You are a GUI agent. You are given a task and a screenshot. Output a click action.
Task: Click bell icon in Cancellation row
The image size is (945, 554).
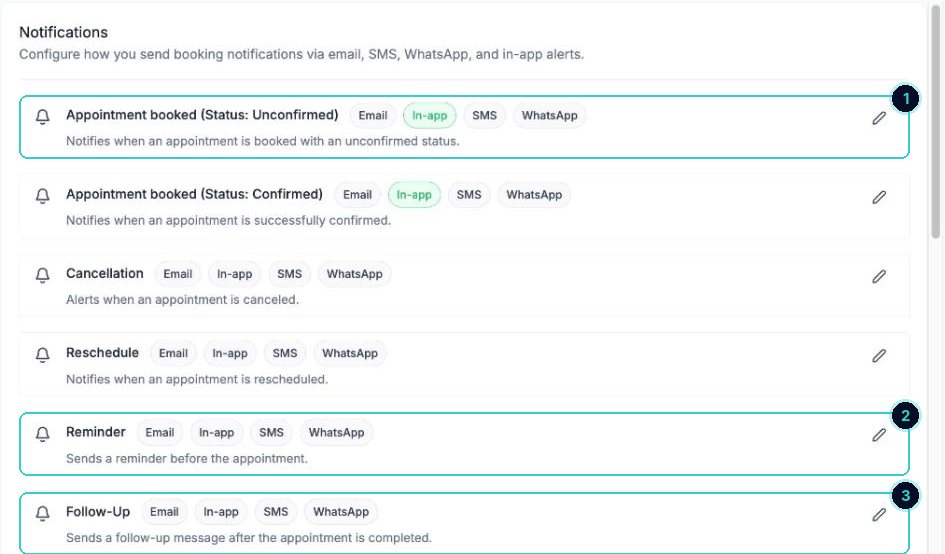click(42, 275)
